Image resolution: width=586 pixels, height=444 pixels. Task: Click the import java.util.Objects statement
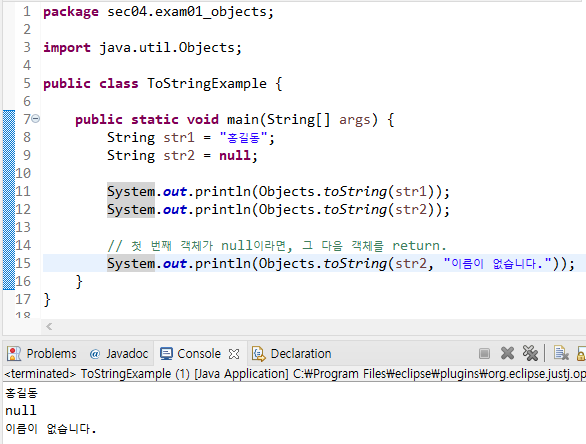tap(142, 47)
